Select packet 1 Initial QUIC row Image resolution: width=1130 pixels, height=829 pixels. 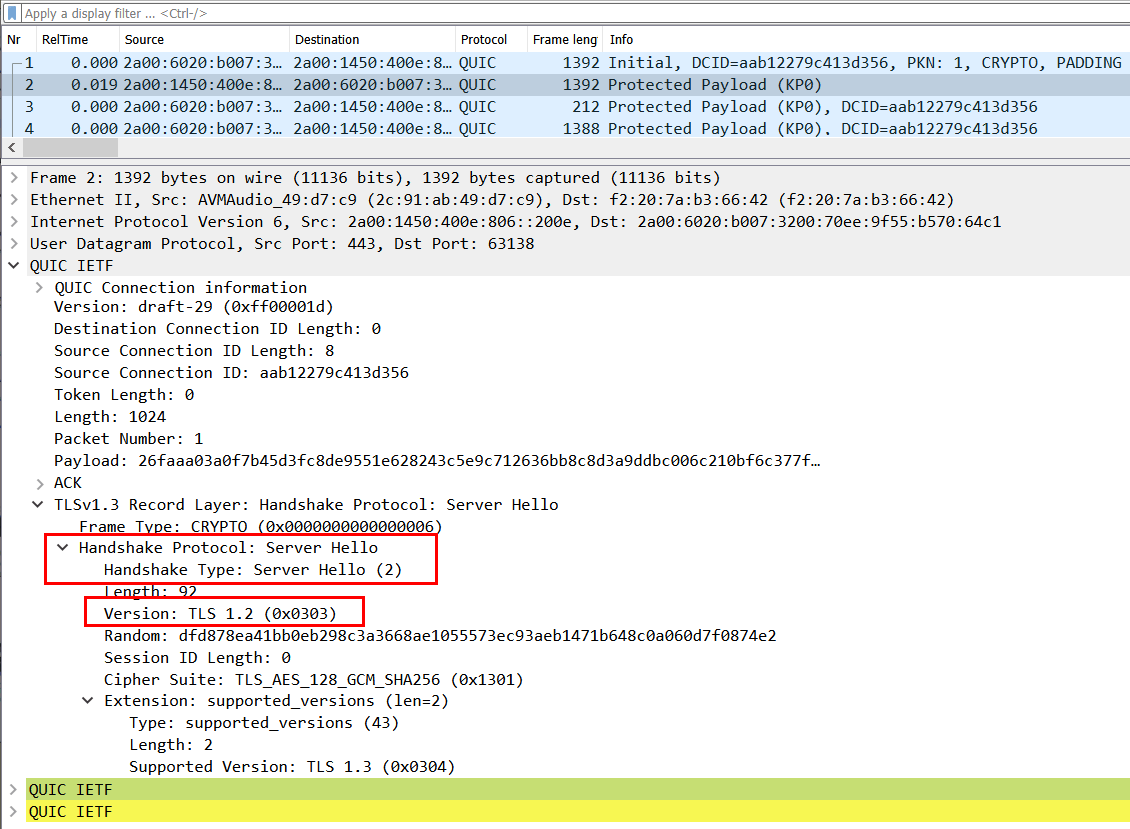coord(566,63)
